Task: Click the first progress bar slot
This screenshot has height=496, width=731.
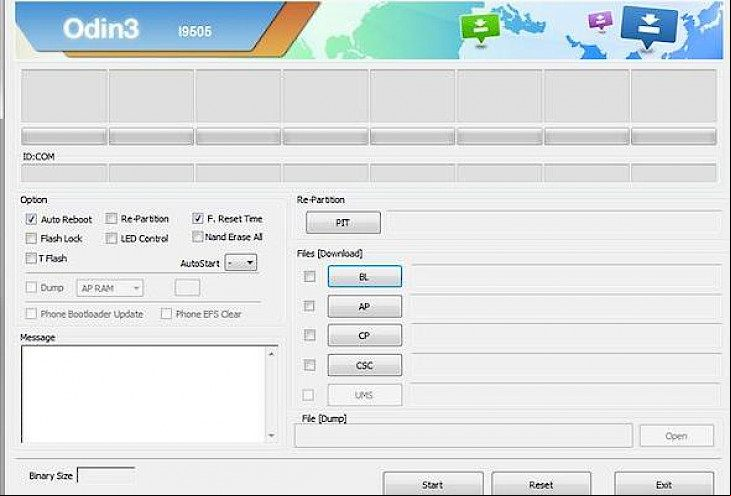Action: [64, 137]
